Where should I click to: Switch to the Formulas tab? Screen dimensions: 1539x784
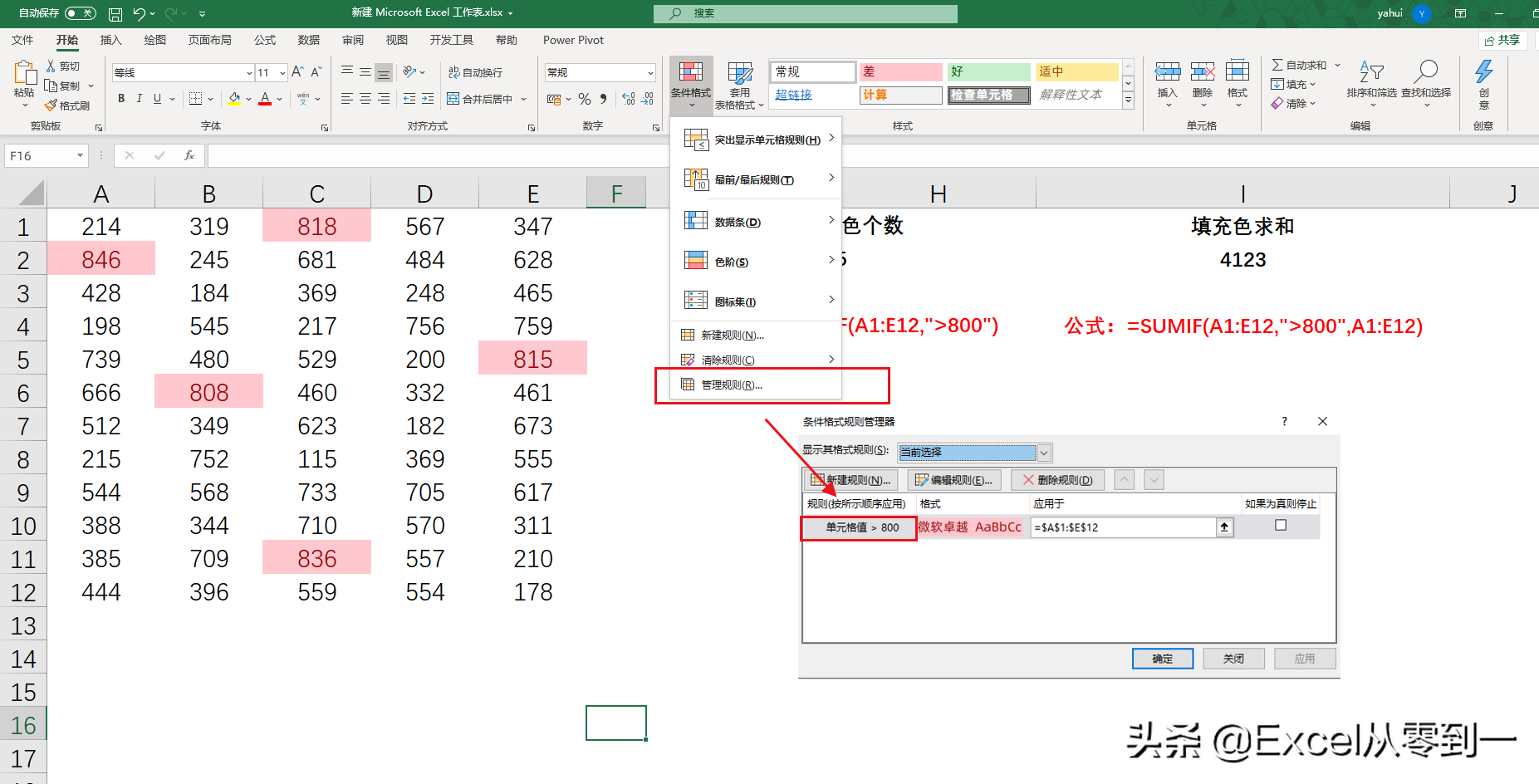coord(265,40)
